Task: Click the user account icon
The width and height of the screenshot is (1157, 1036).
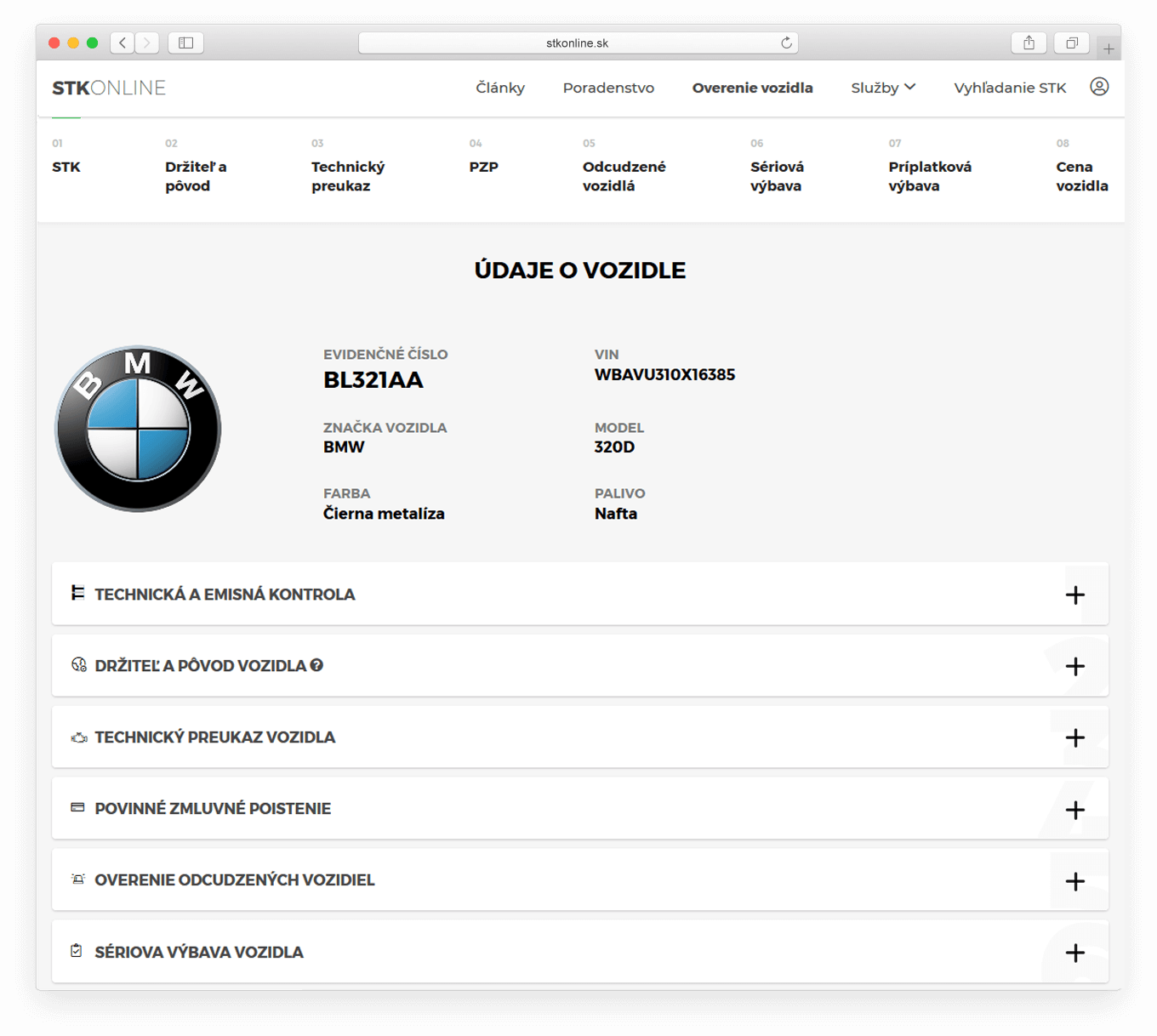Action: coord(1099,87)
